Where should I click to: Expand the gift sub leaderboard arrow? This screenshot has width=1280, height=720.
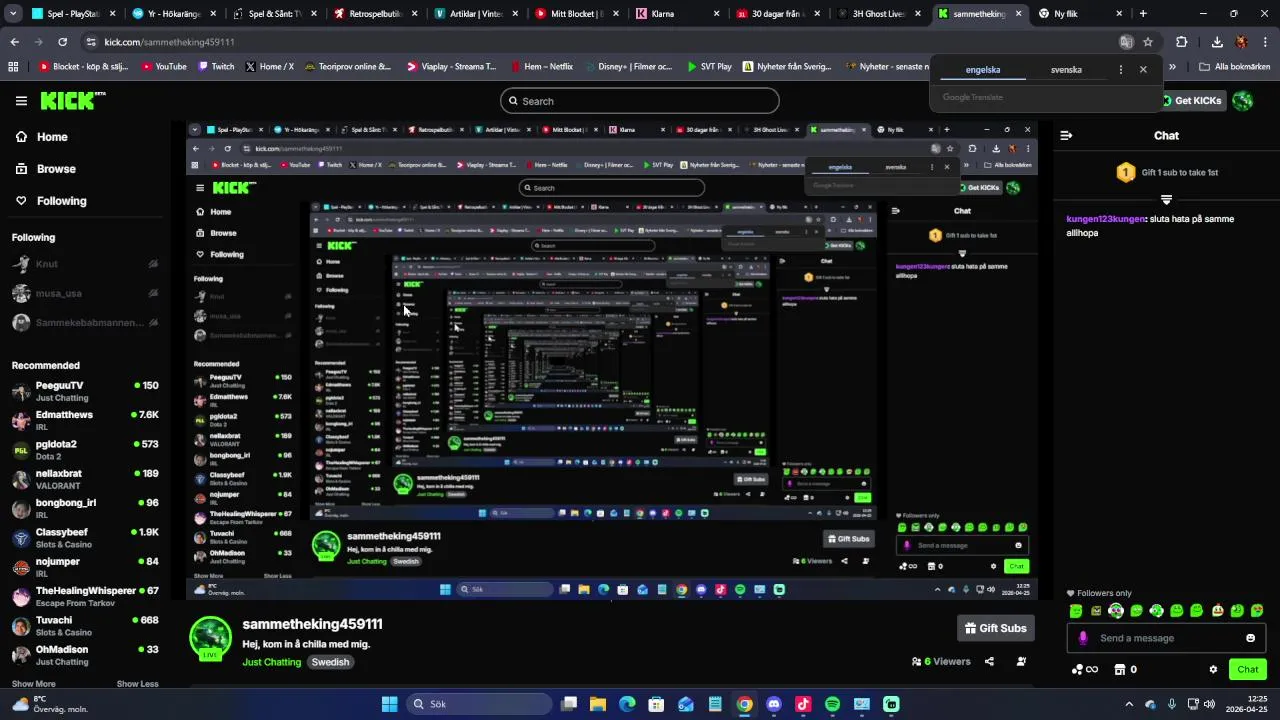point(1166,200)
